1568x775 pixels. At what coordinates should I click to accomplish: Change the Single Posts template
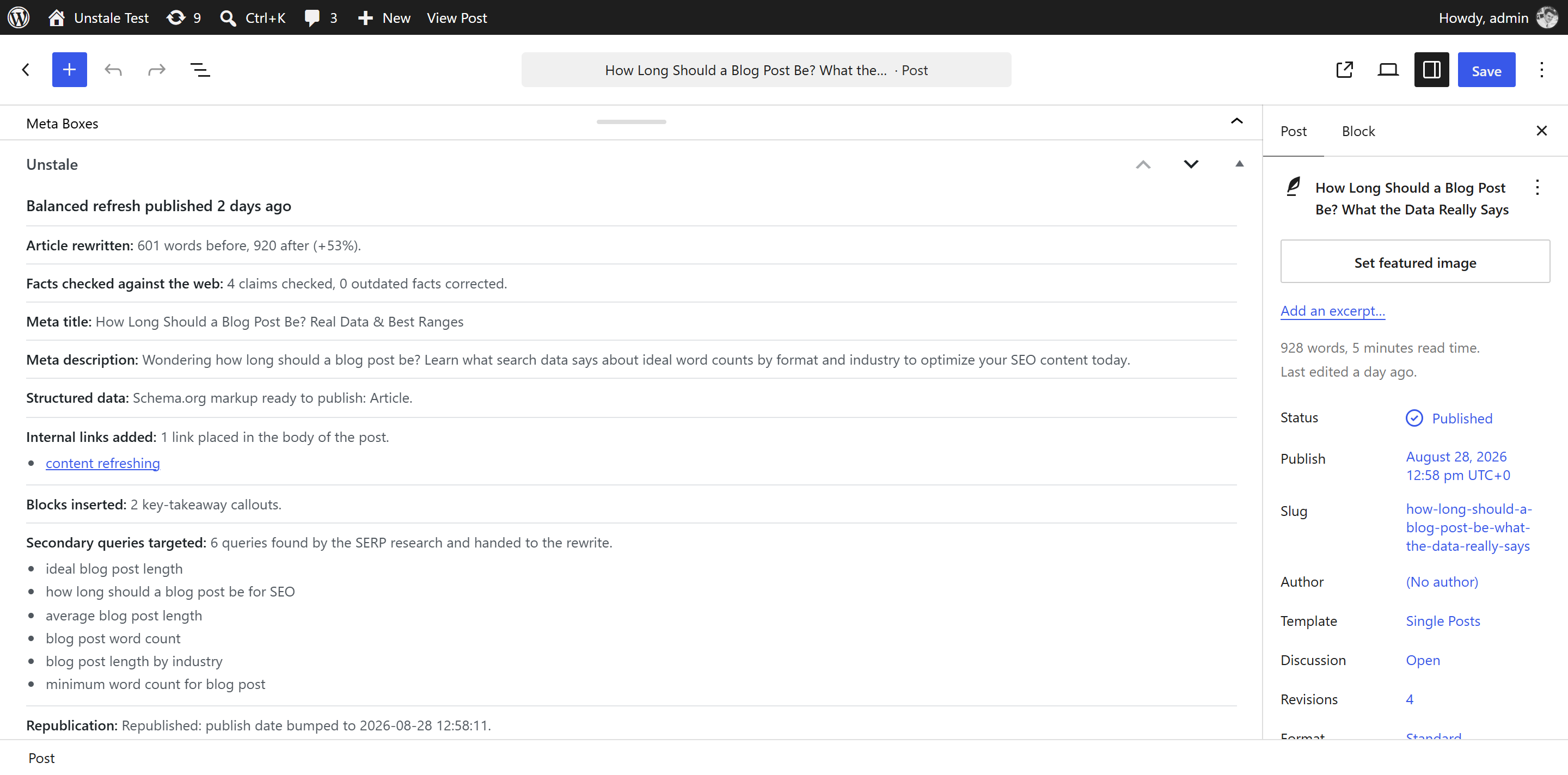point(1443,620)
